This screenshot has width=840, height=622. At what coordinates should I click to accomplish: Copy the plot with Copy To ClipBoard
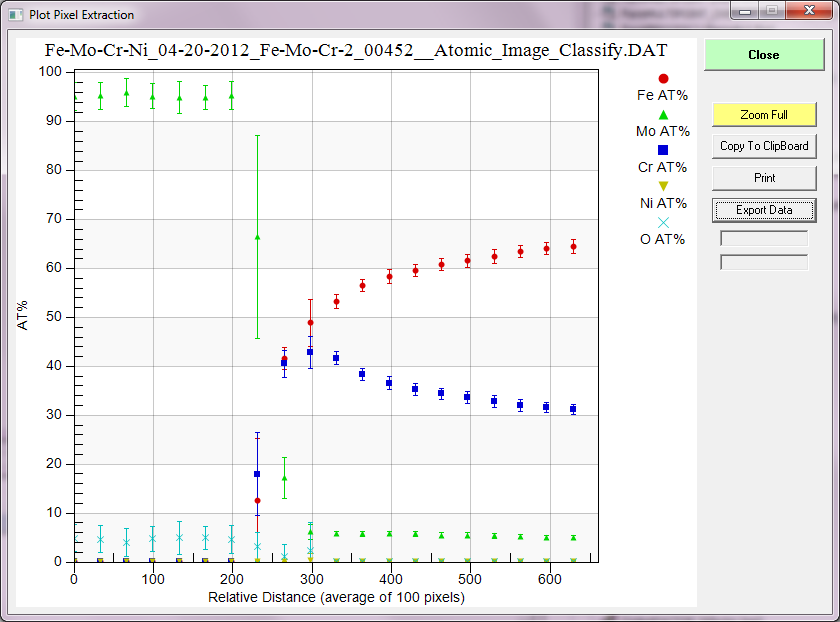coord(764,146)
